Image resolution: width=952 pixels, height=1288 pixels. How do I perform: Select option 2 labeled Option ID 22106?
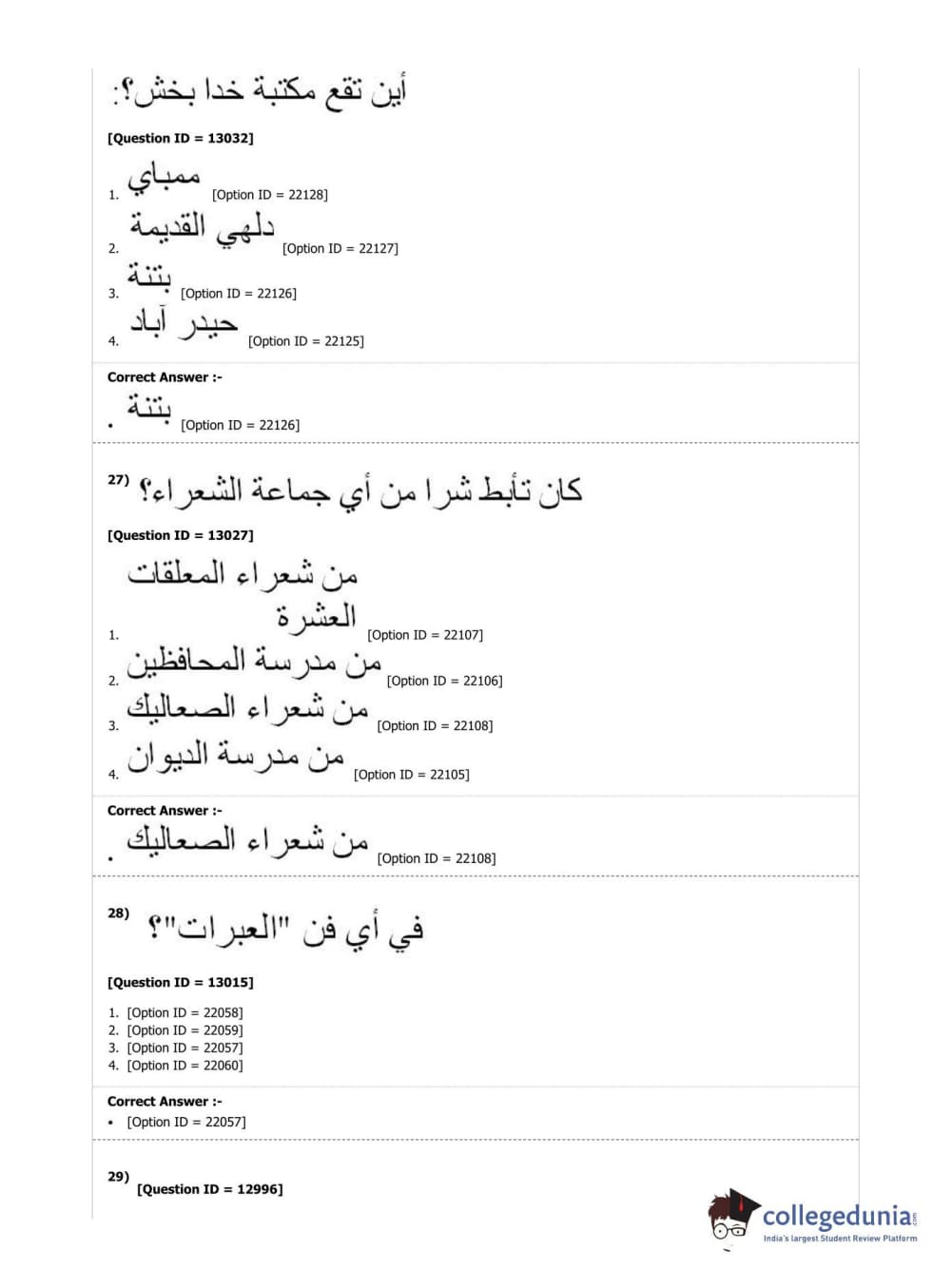444,681
